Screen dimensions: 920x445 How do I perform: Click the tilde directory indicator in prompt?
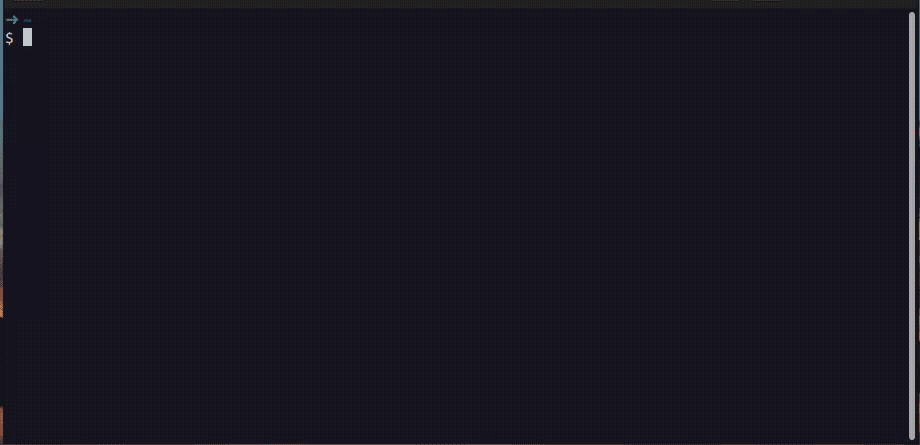27,21
